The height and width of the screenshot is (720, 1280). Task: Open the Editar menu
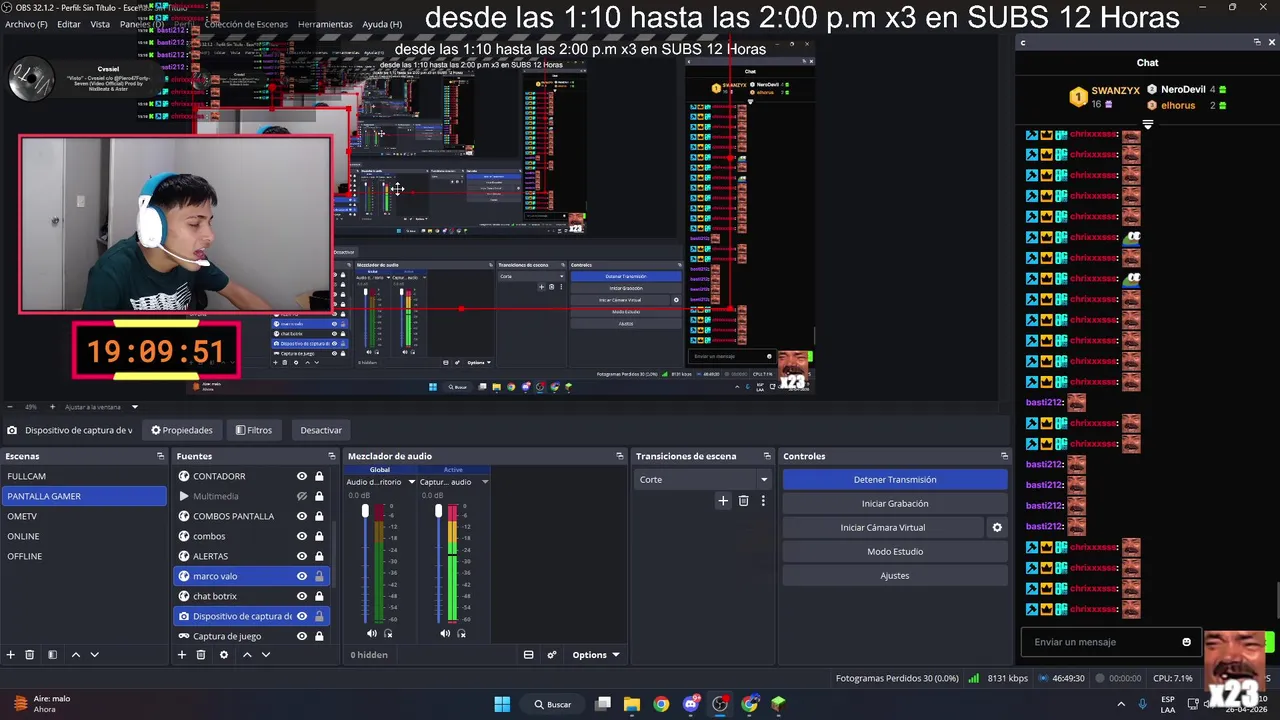click(x=69, y=24)
